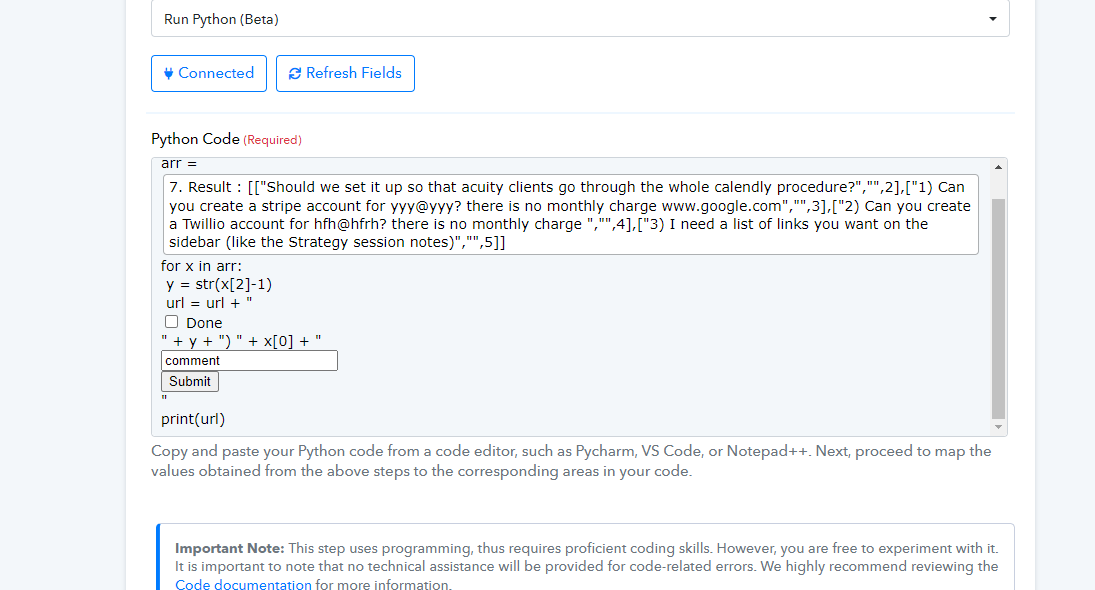Click the Python Code field label
Screen dimensions: 1095x590
point(196,139)
